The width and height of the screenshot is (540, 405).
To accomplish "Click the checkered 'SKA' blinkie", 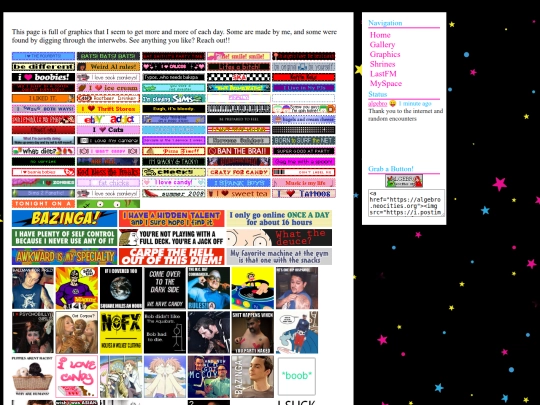I will point(238,77).
